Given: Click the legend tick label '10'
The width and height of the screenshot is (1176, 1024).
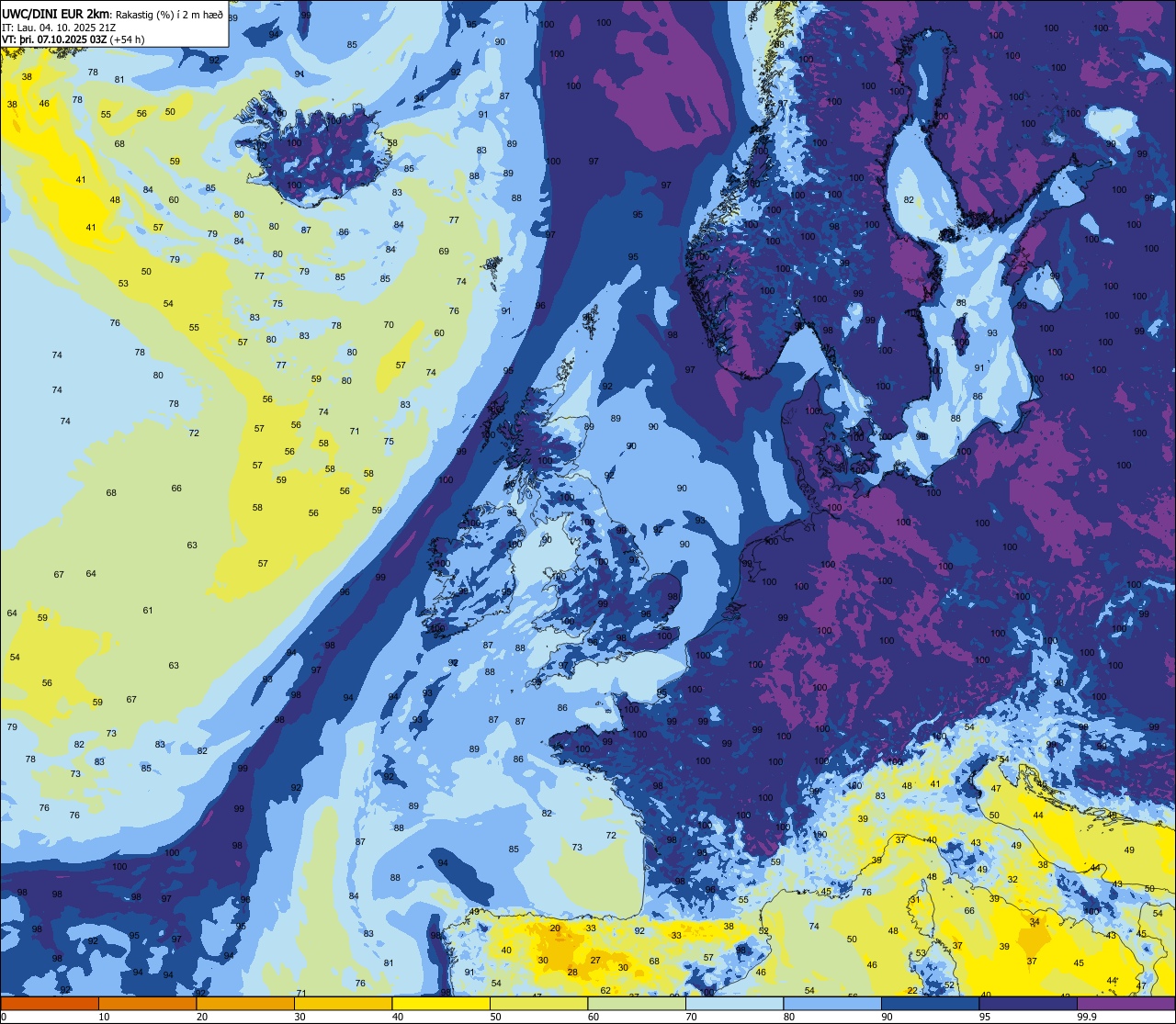Looking at the screenshot, I should (x=104, y=1017).
